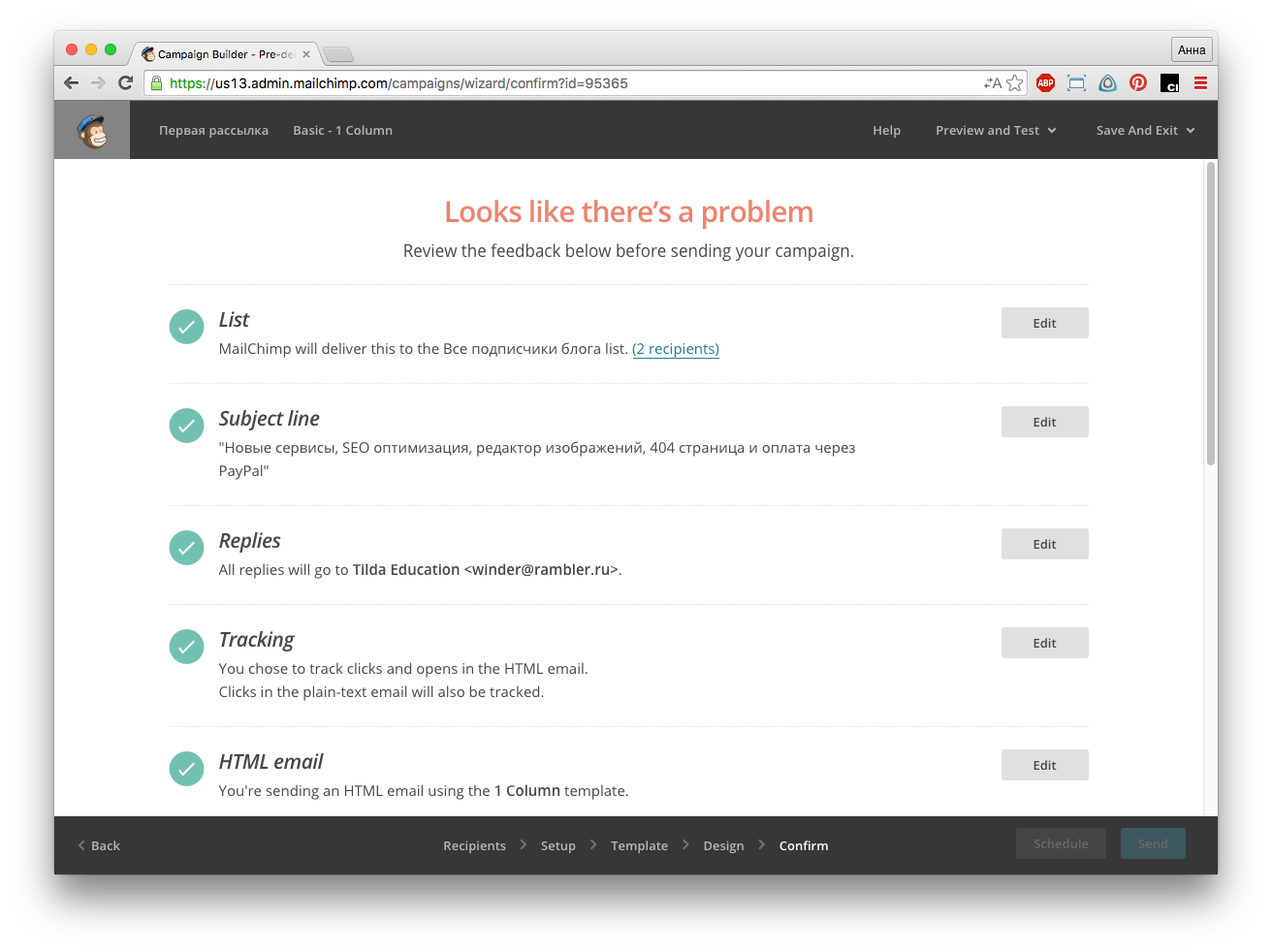The height and width of the screenshot is (952, 1272).
Task: Switch to the Design step
Action: click(x=723, y=845)
